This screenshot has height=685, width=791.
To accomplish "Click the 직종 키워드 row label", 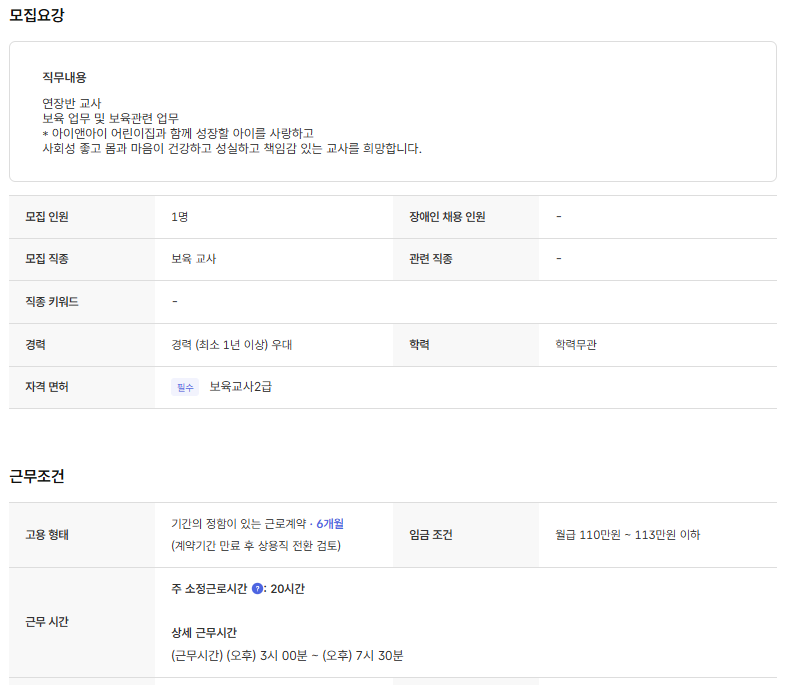I will click(52, 302).
